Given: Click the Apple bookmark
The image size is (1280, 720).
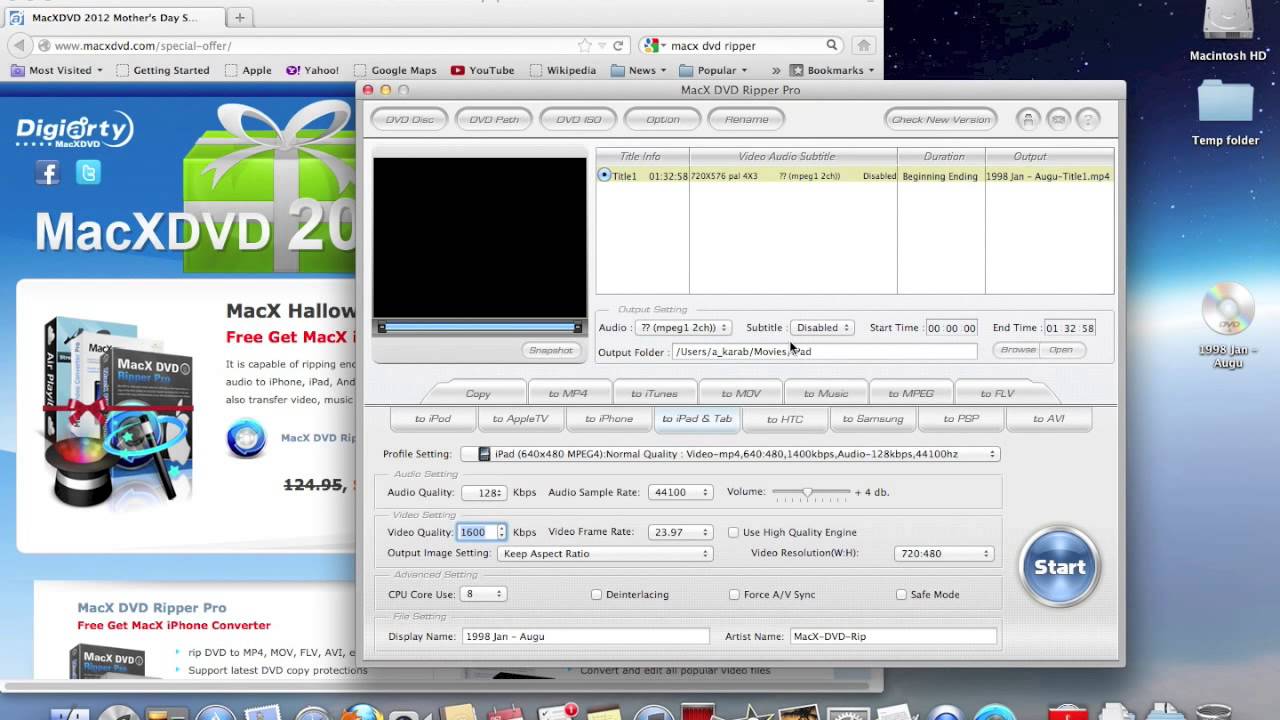Looking at the screenshot, I should [x=248, y=70].
